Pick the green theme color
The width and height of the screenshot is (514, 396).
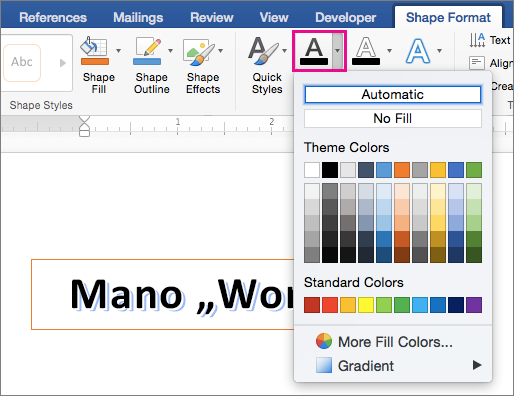tap(474, 170)
